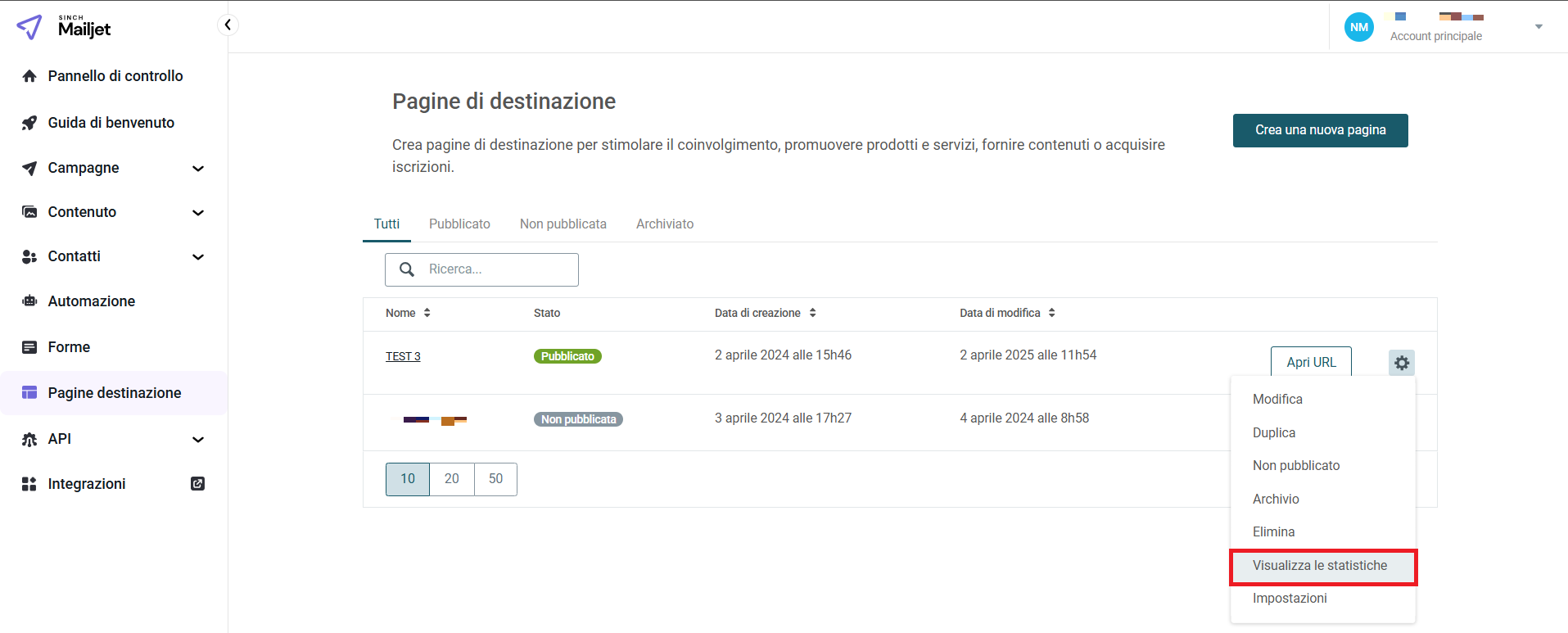Click the gear settings icon for TEST 3
This screenshot has height=633, width=1568.
(x=1402, y=363)
